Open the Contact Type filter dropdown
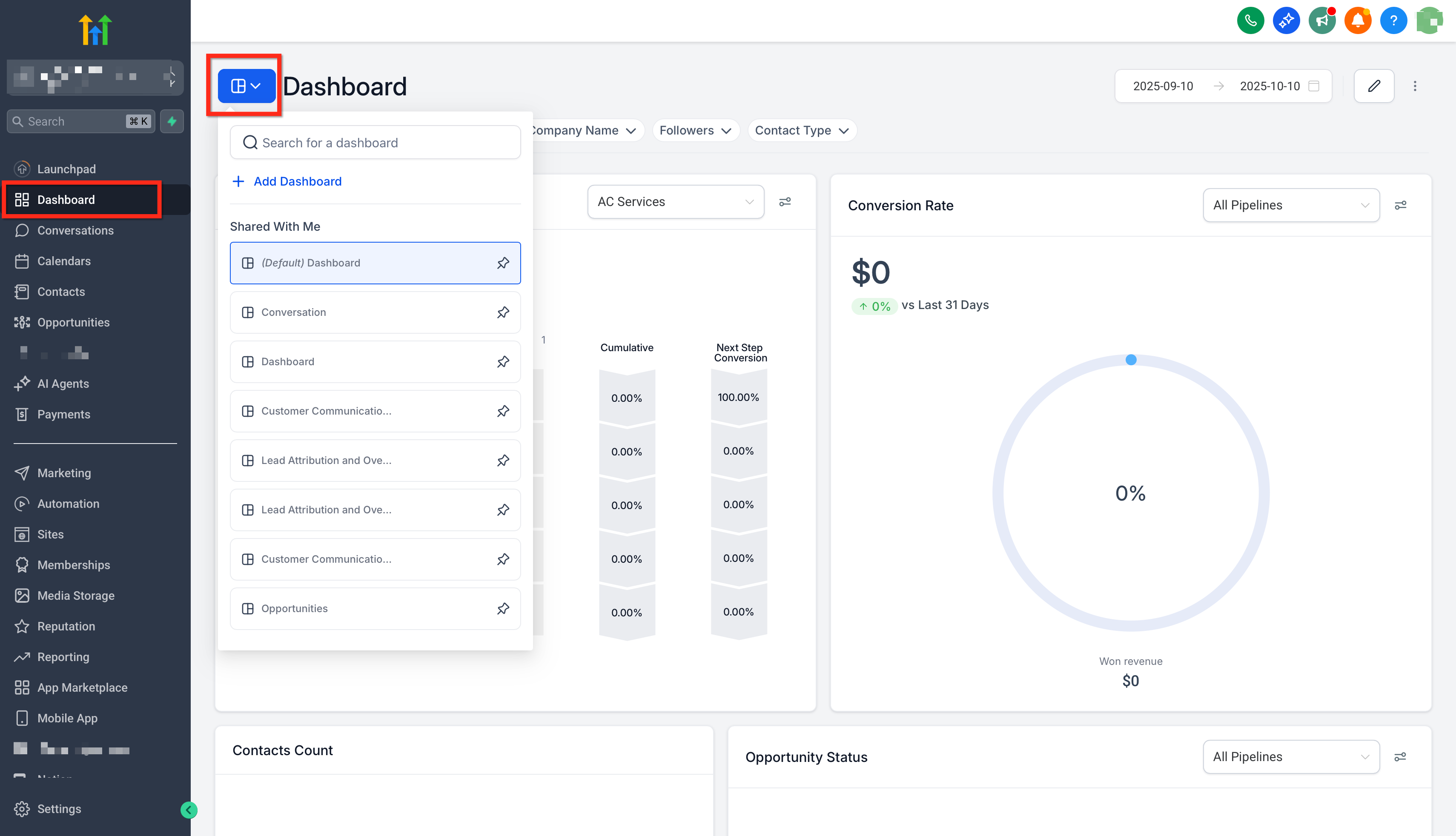Viewport: 1456px width, 836px height. (802, 130)
